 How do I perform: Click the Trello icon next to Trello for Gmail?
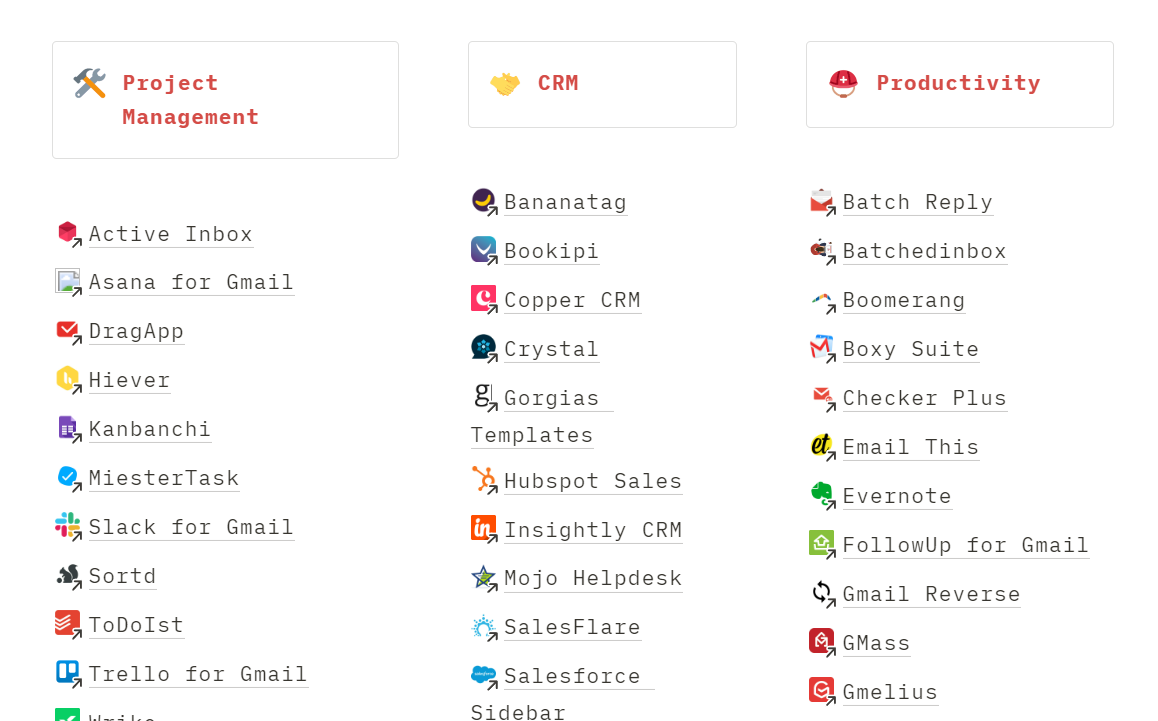coord(65,672)
